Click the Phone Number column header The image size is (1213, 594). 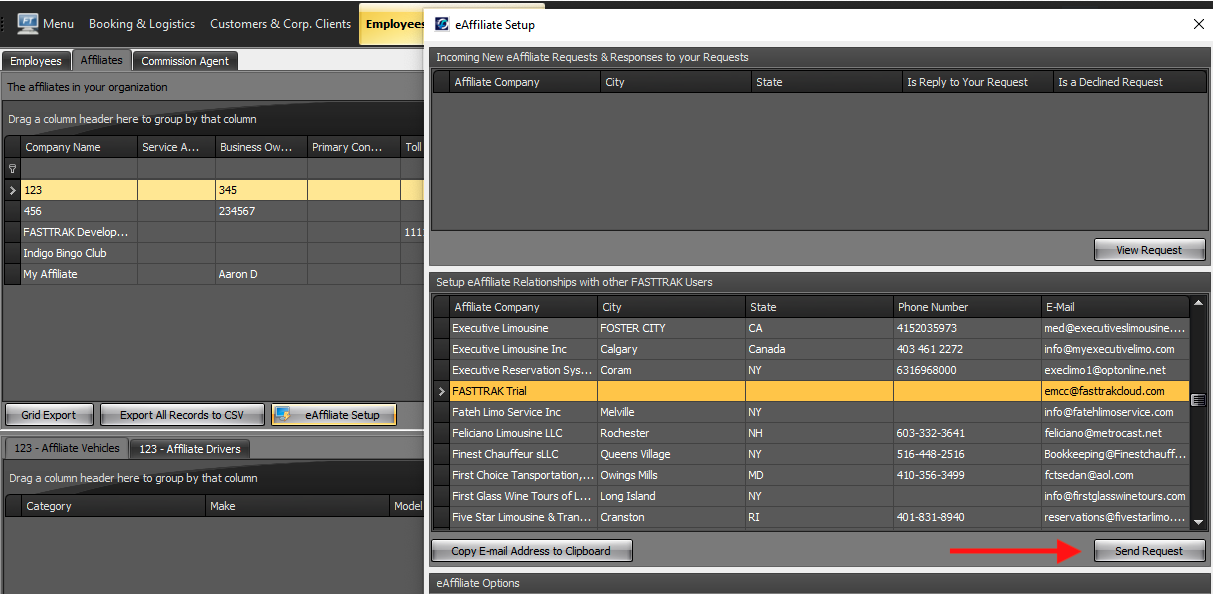(967, 307)
